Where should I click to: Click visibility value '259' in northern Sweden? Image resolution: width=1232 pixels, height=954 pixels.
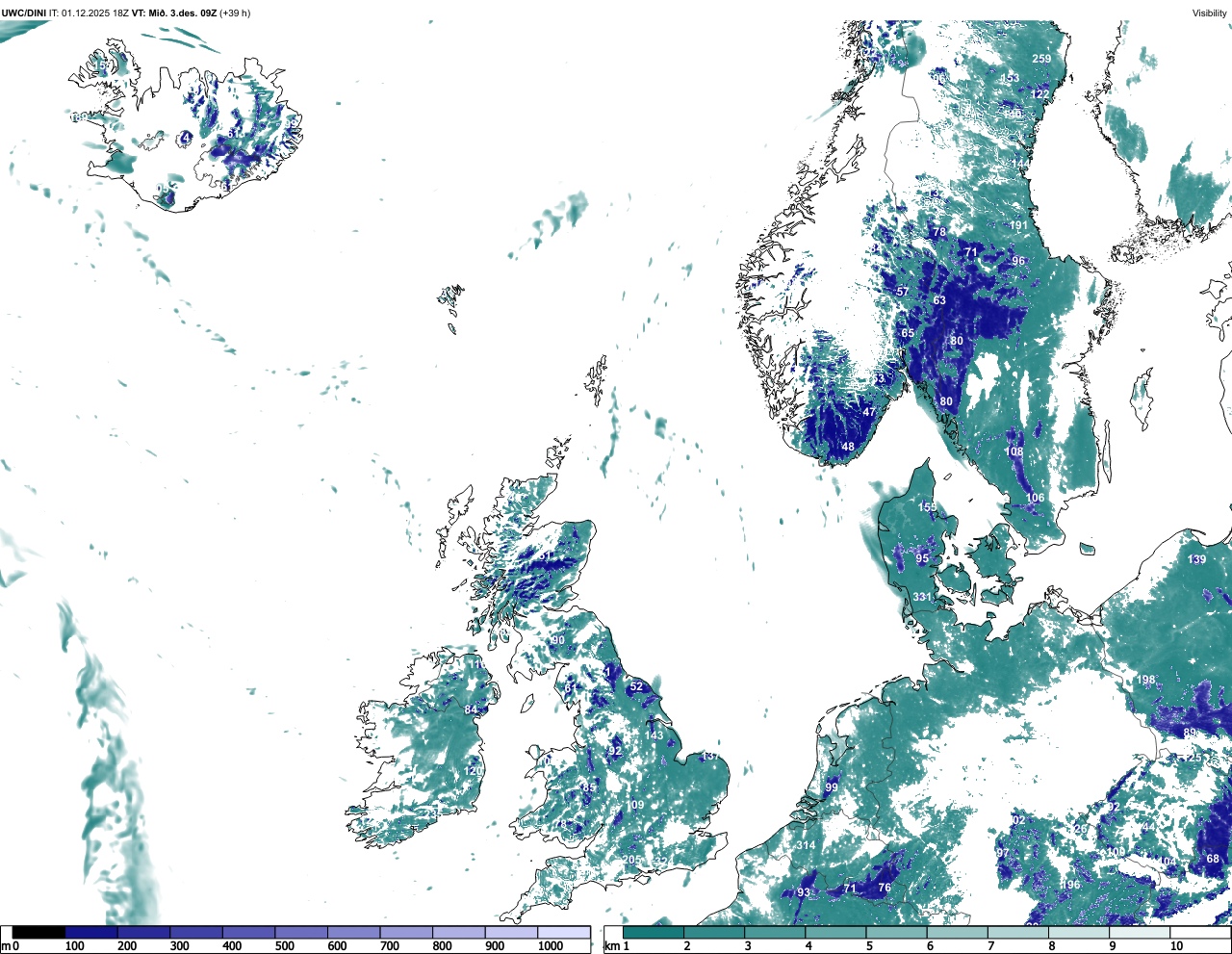[x=1041, y=59]
